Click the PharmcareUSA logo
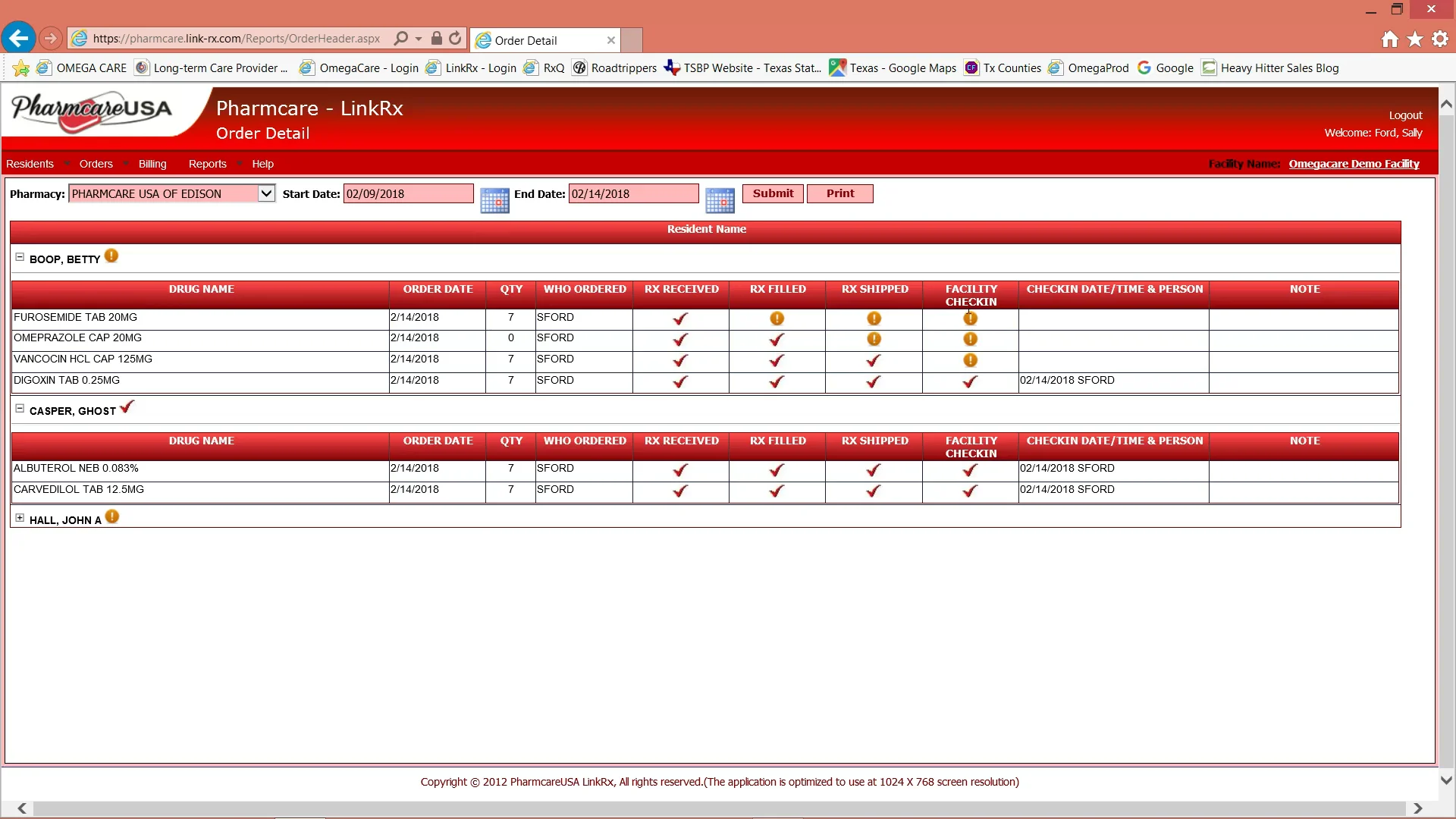This screenshot has height=819, width=1456. click(x=92, y=111)
